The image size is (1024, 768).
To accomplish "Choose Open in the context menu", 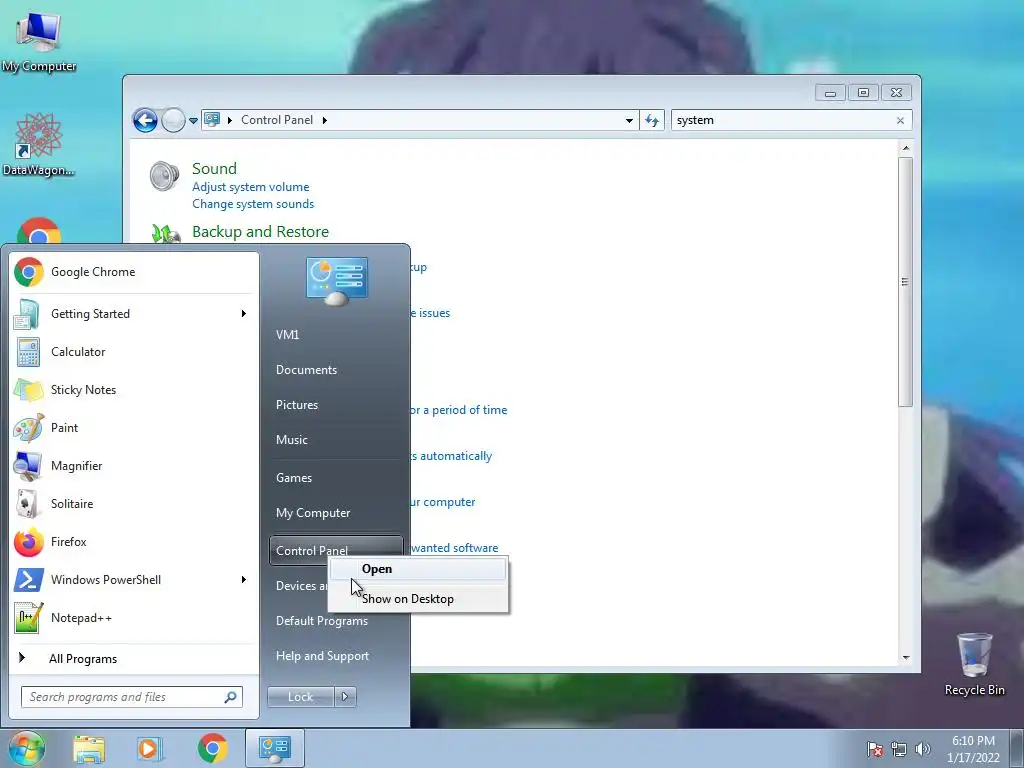I will tap(418, 569).
